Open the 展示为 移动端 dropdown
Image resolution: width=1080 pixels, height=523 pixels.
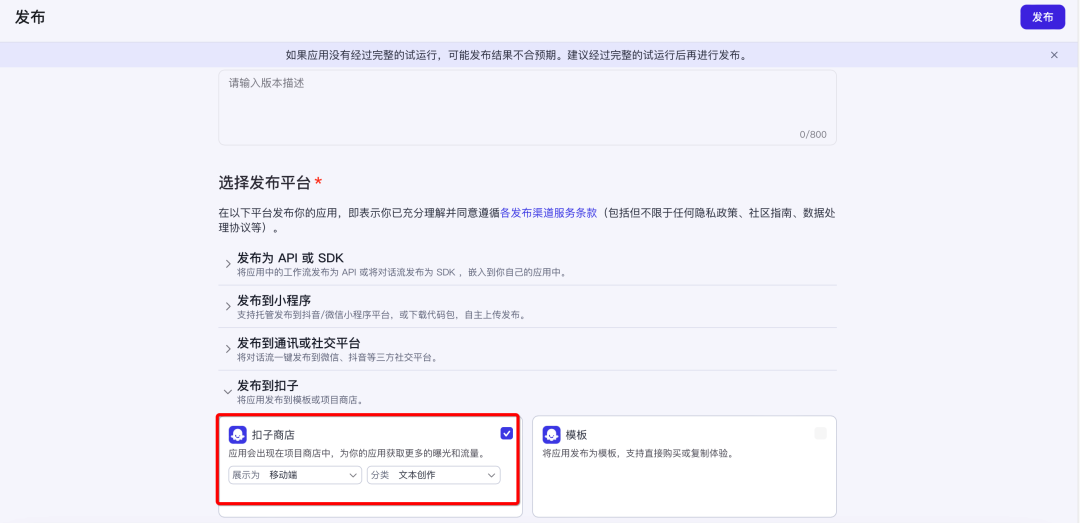tap(295, 475)
